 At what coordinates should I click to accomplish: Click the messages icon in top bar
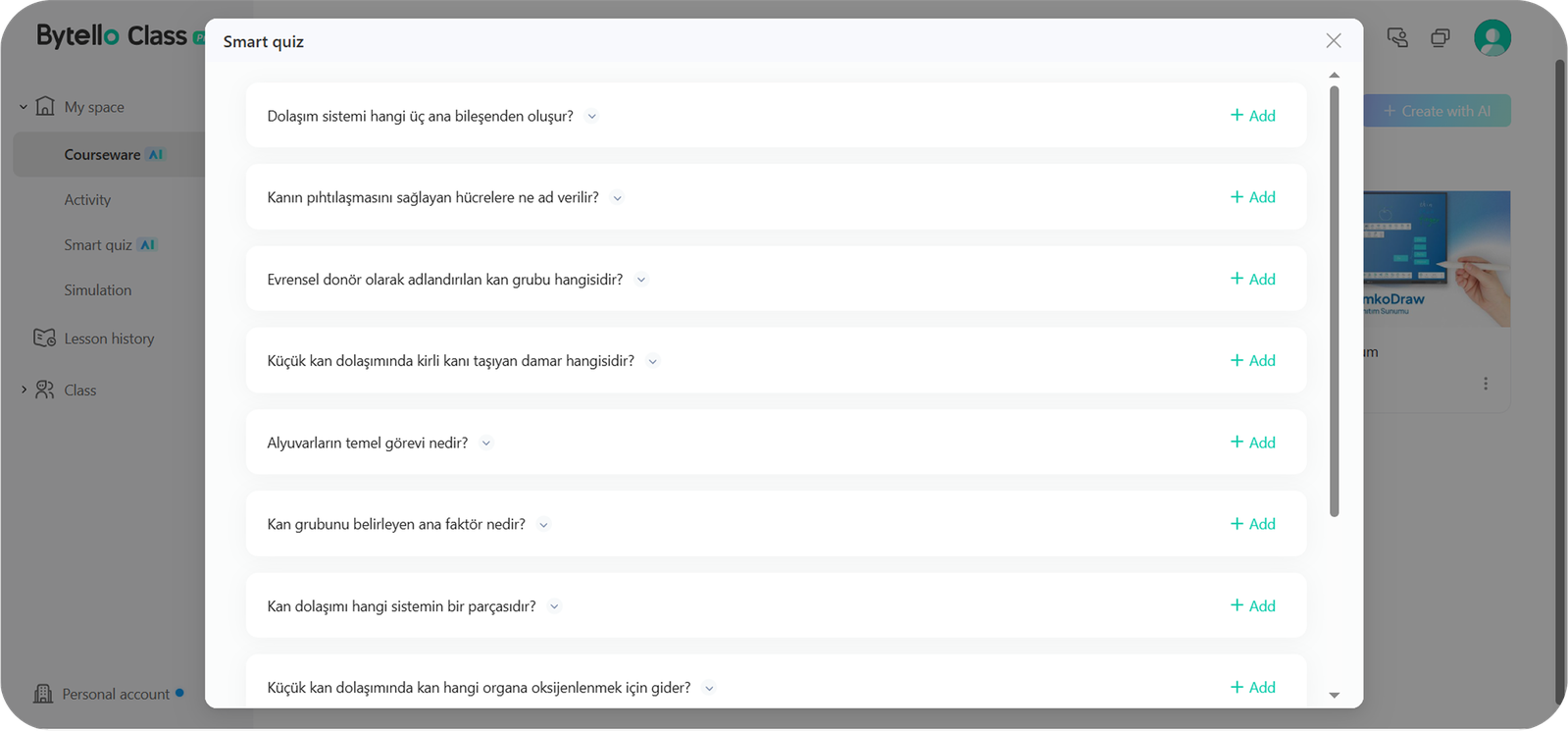[x=1397, y=38]
